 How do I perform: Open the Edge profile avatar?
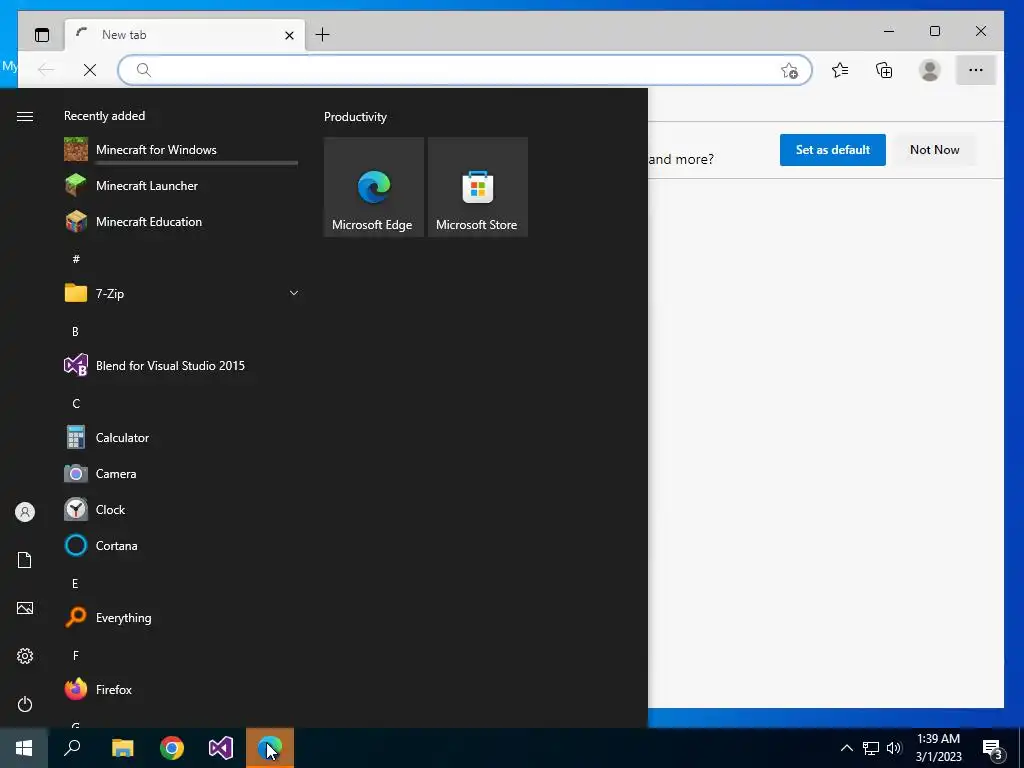point(929,70)
